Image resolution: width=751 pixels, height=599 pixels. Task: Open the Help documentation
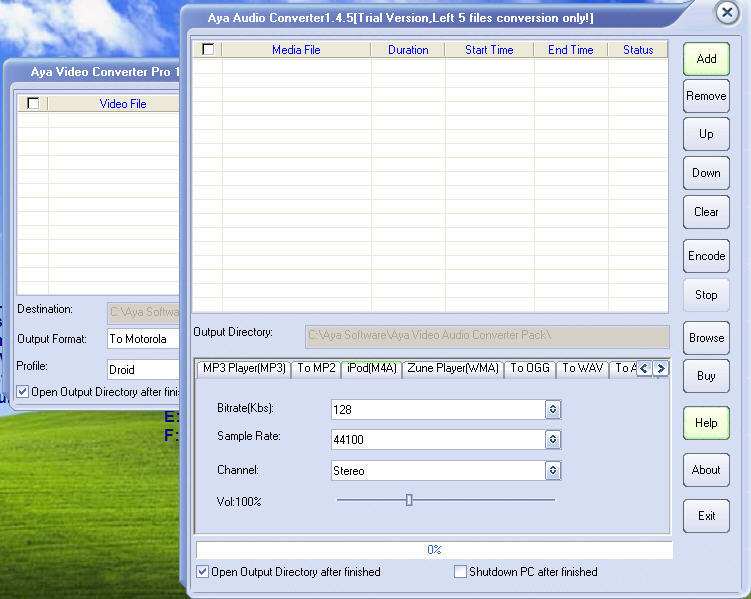pyautogui.click(x=706, y=423)
